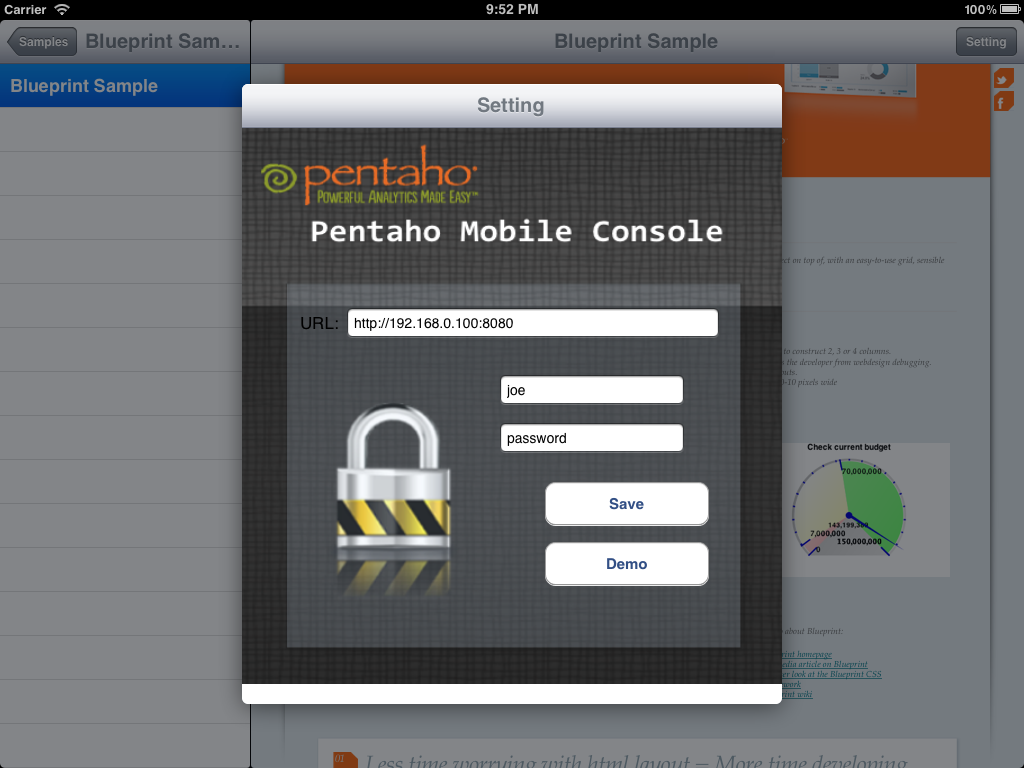Viewport: 1024px width, 768px height.
Task: Click the Check current budget gauge
Action: 848,509
